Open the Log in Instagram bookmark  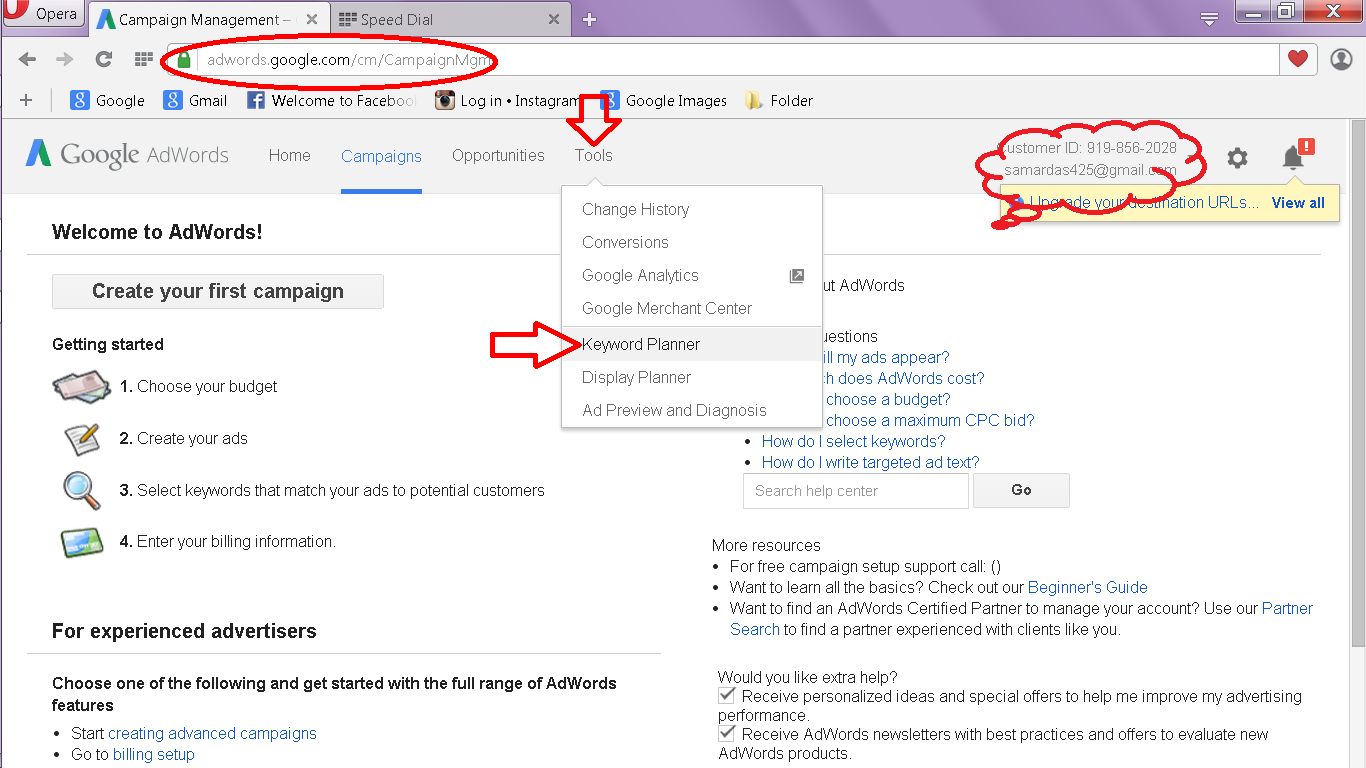pos(507,100)
